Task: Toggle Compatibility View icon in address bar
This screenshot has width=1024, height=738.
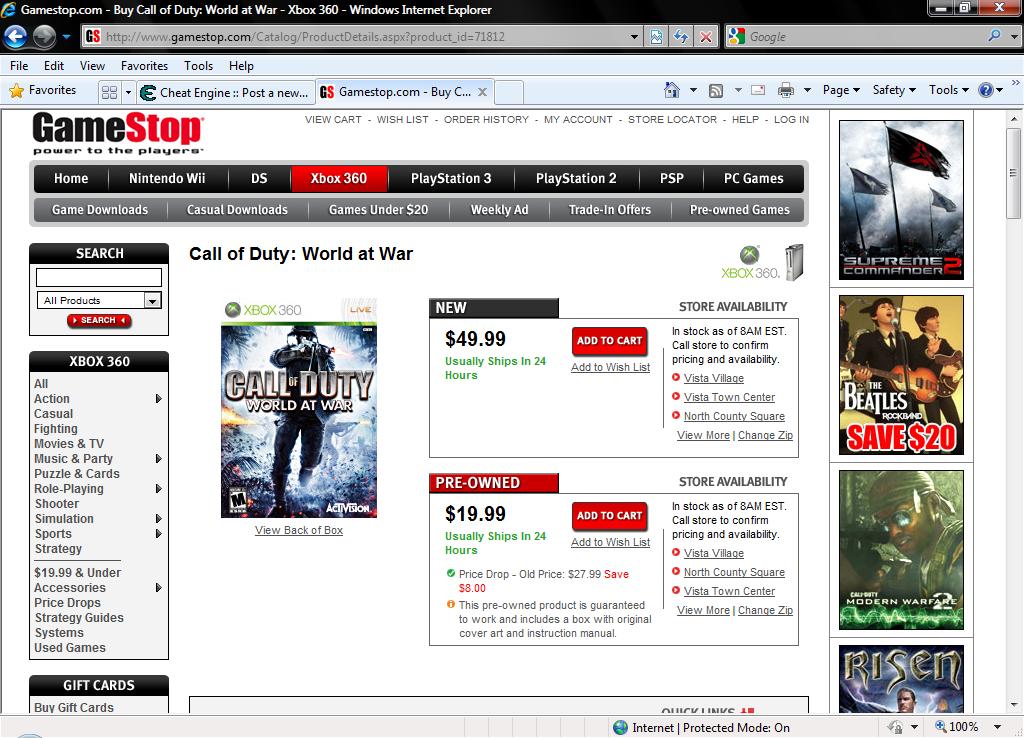Action: tap(656, 37)
